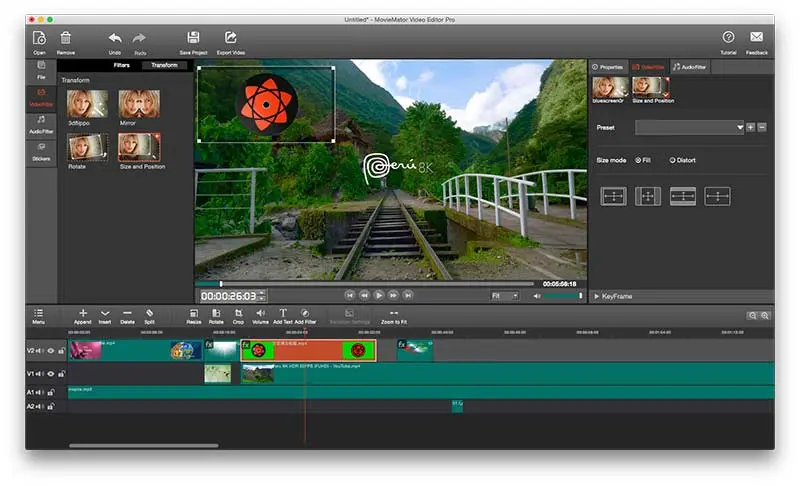Open the File section in left sidebar

pyautogui.click(x=41, y=70)
